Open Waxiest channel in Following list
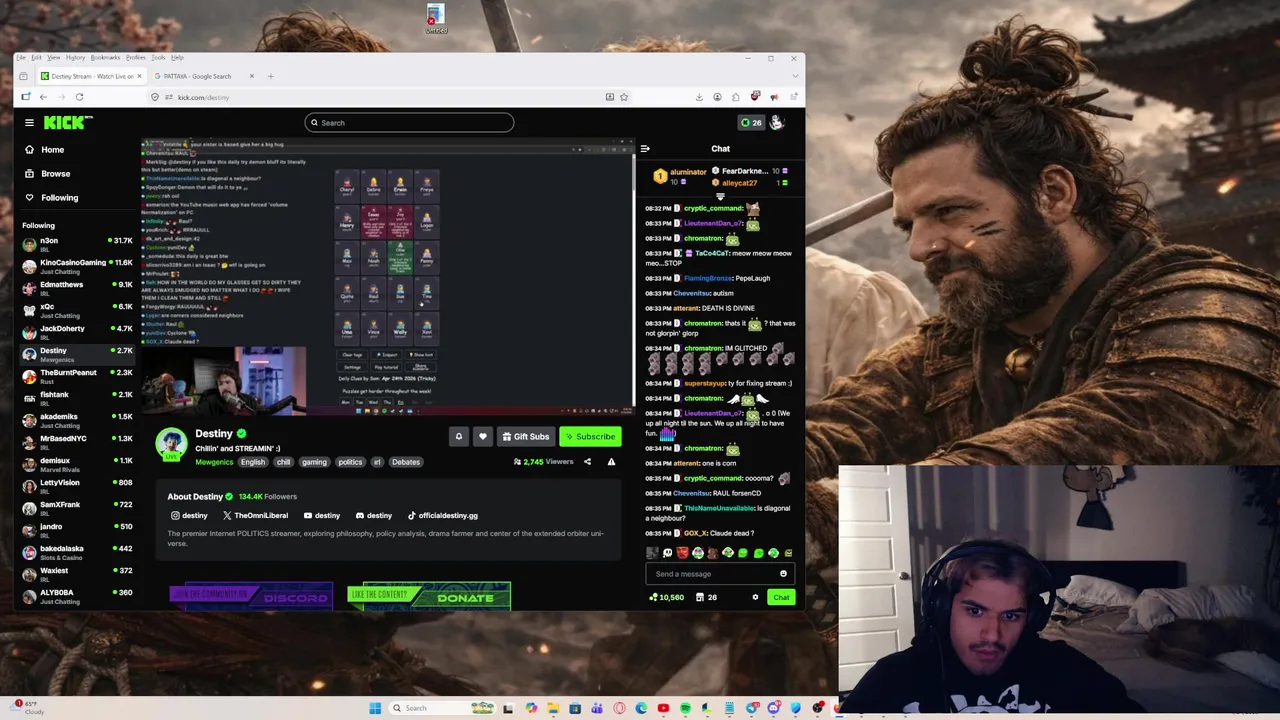The width and height of the screenshot is (1280, 720). [77, 574]
